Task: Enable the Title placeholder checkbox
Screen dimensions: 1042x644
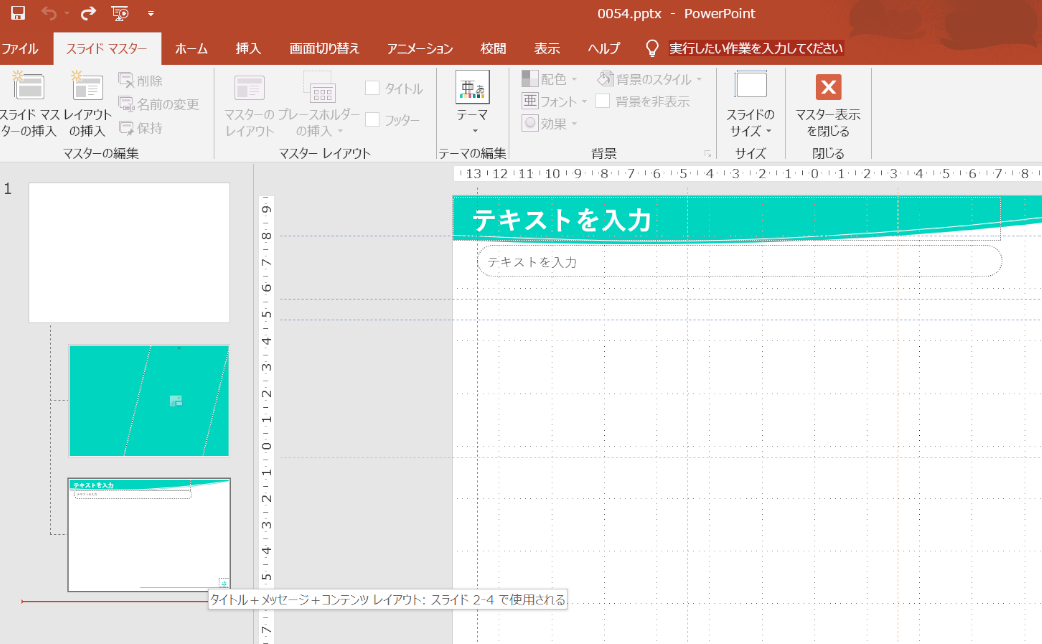Action: tap(373, 87)
